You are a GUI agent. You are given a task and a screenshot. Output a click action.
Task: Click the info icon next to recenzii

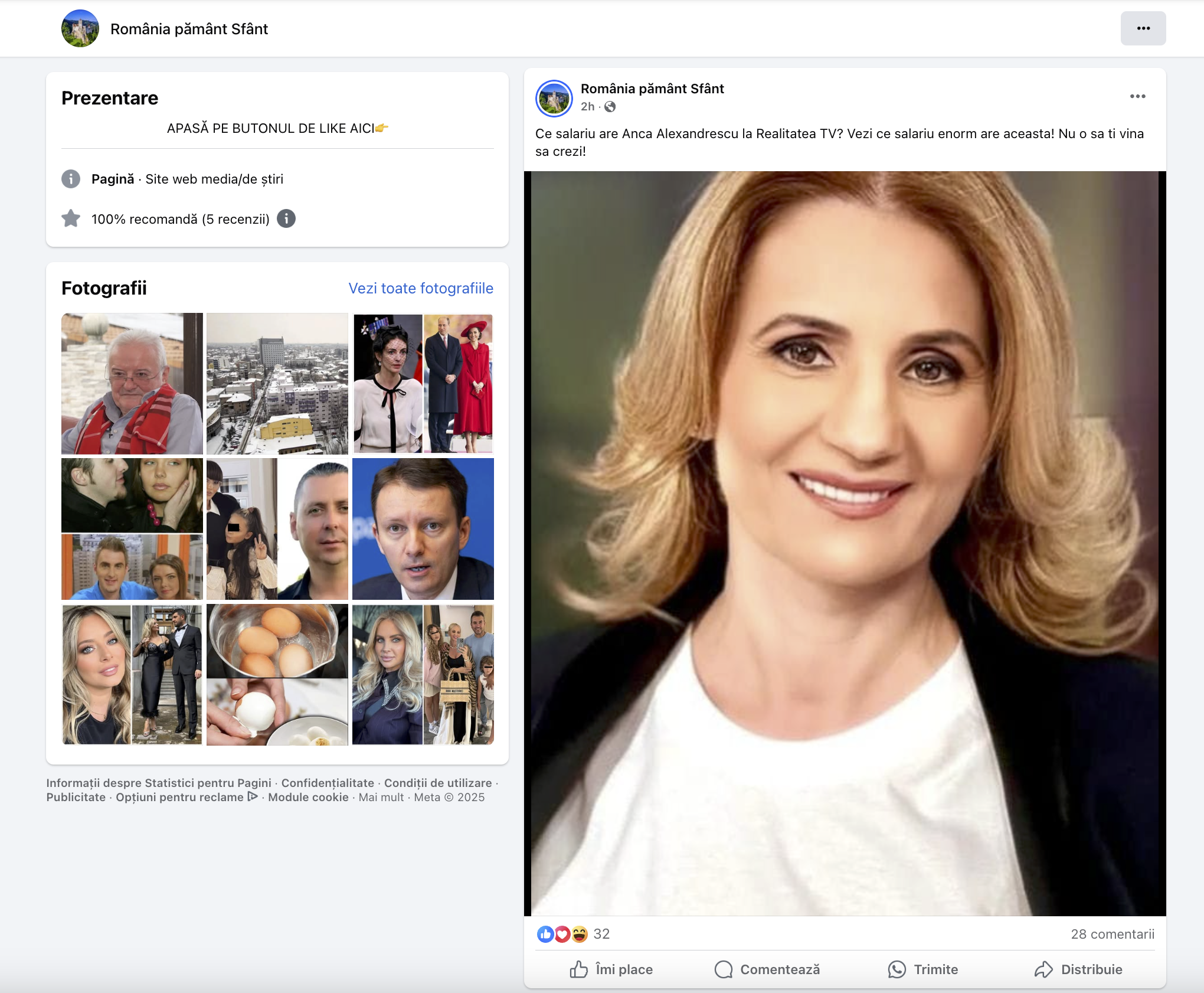click(x=286, y=219)
